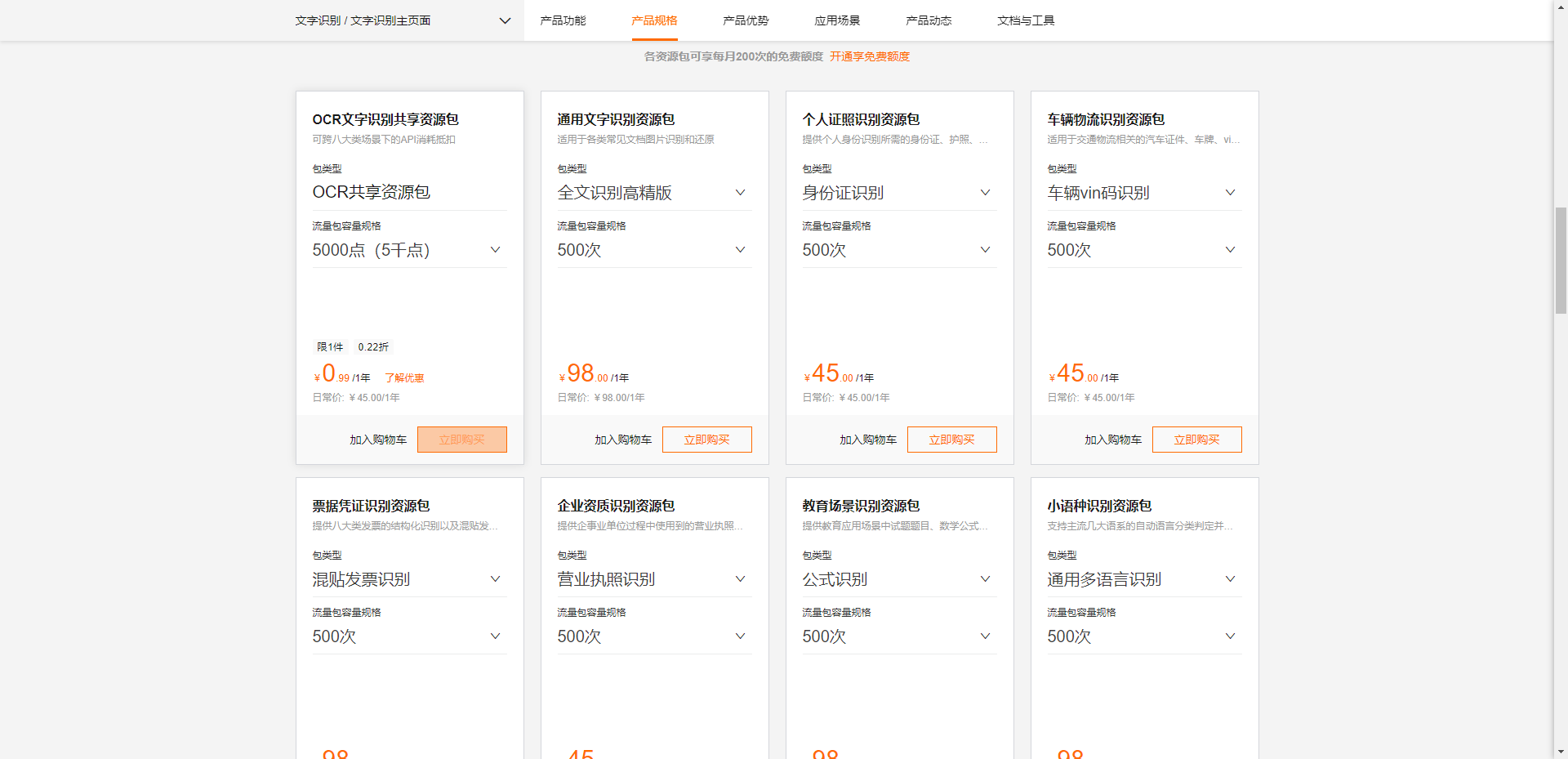Click the 0.22折 discount tag
The image size is (1568, 759).
pyautogui.click(x=373, y=347)
